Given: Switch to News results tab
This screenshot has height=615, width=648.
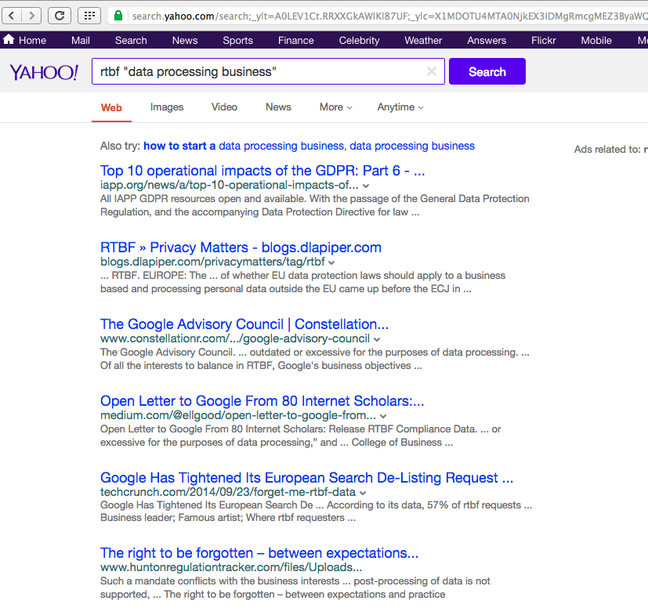Looking at the screenshot, I should pos(278,107).
